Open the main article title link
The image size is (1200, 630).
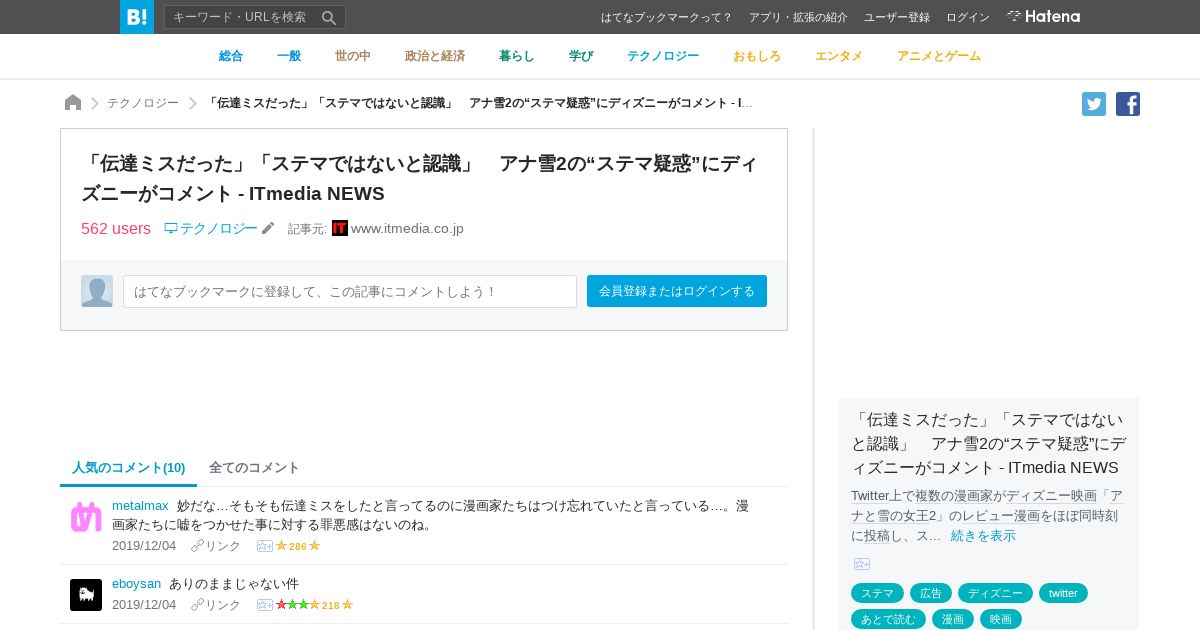pyautogui.click(x=420, y=178)
